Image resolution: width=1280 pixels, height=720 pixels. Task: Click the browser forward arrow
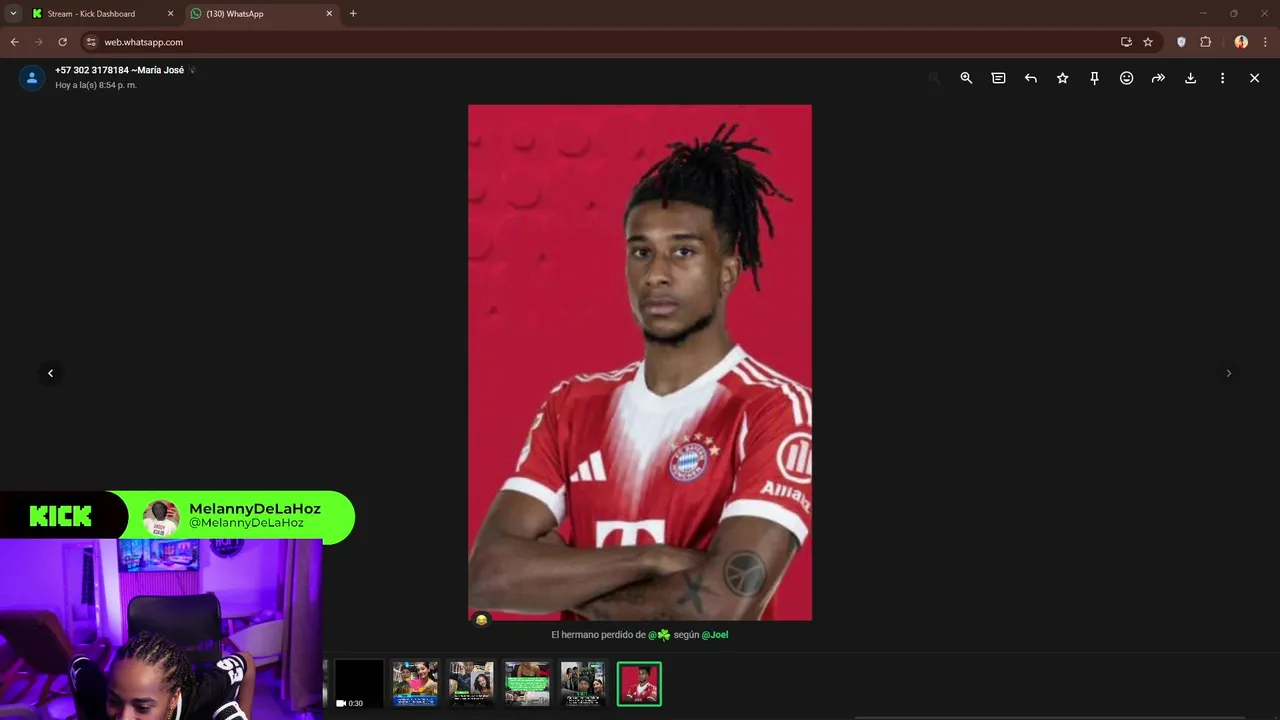pyautogui.click(x=38, y=42)
